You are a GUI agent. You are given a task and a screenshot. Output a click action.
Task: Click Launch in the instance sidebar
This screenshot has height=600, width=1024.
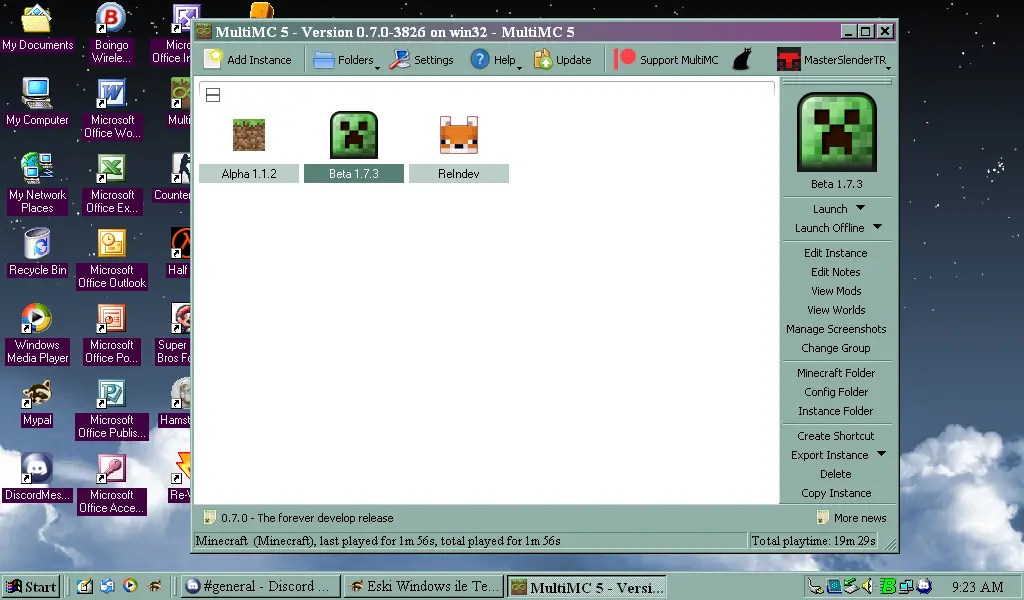click(x=830, y=209)
